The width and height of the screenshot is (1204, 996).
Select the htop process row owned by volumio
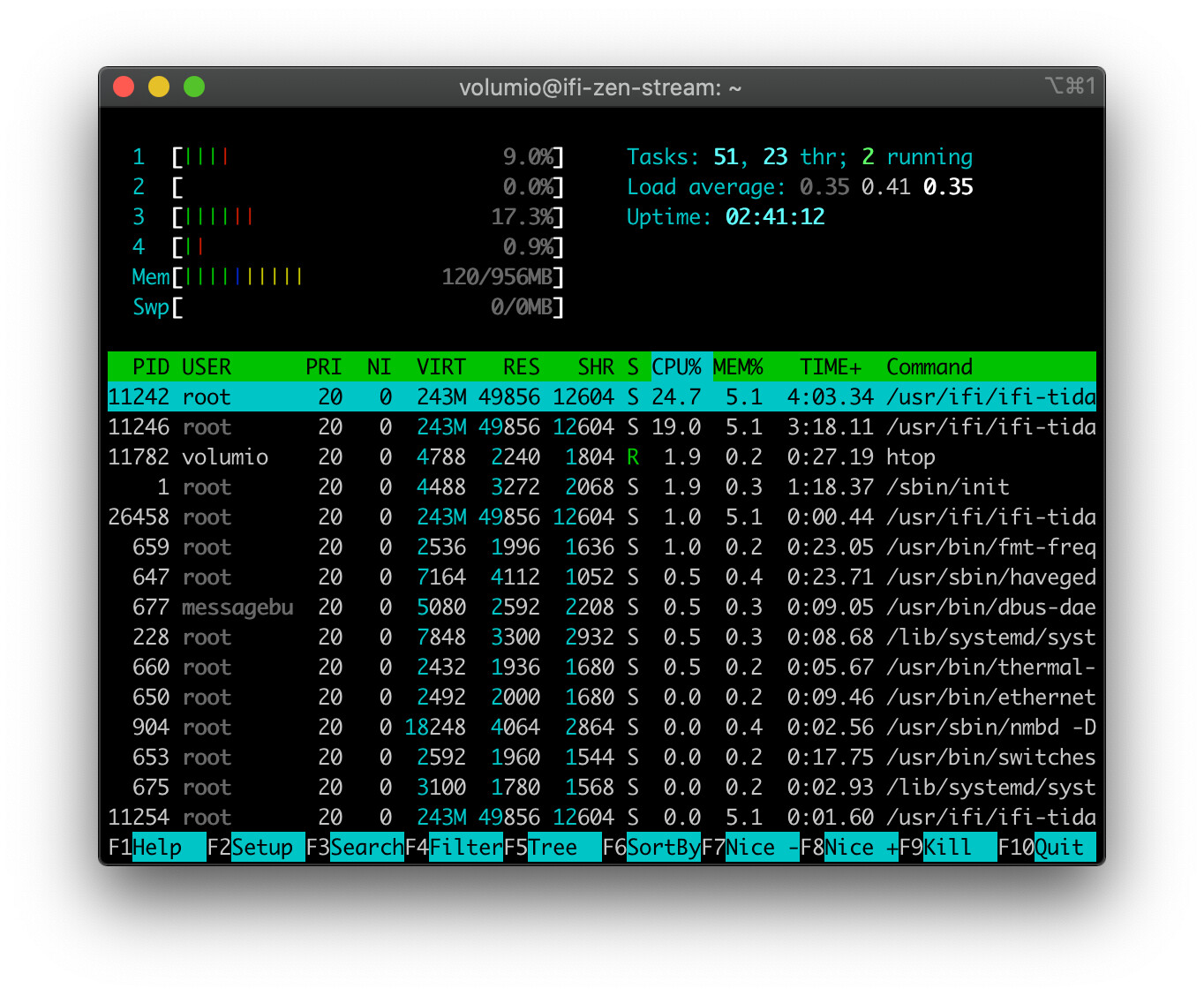tap(602, 457)
